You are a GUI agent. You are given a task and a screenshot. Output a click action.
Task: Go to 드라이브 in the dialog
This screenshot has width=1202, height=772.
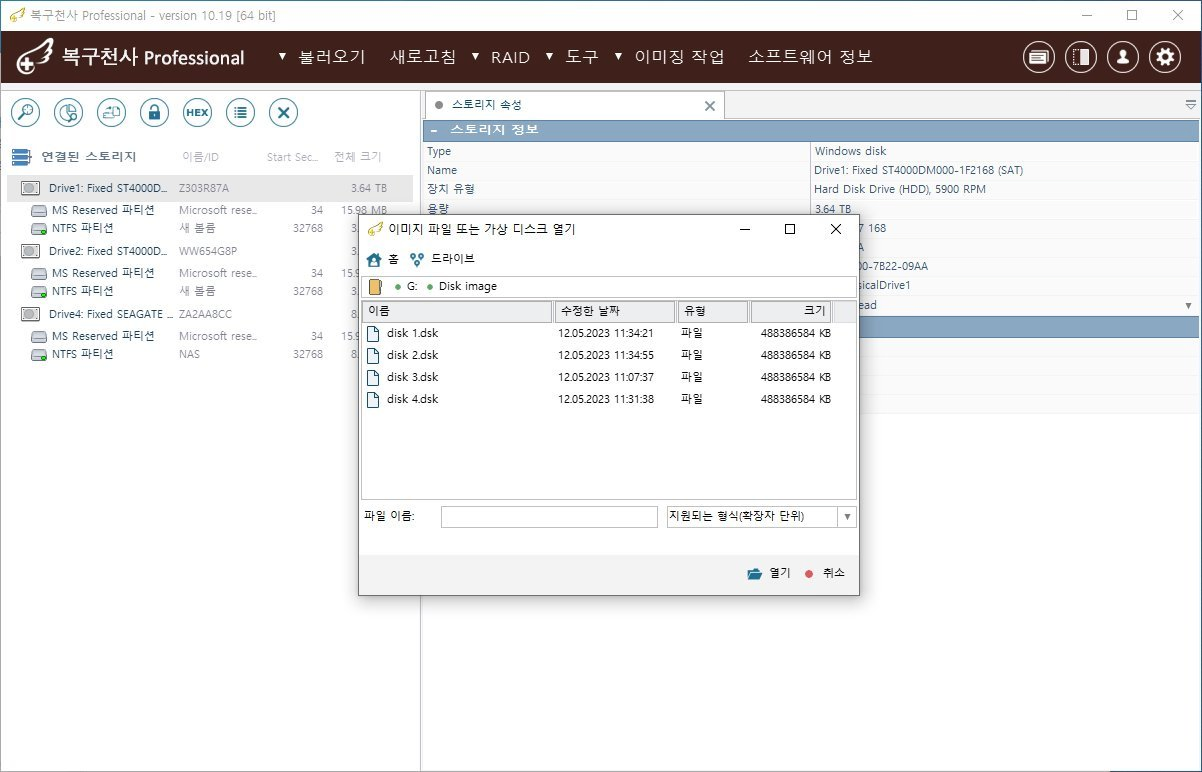click(453, 259)
